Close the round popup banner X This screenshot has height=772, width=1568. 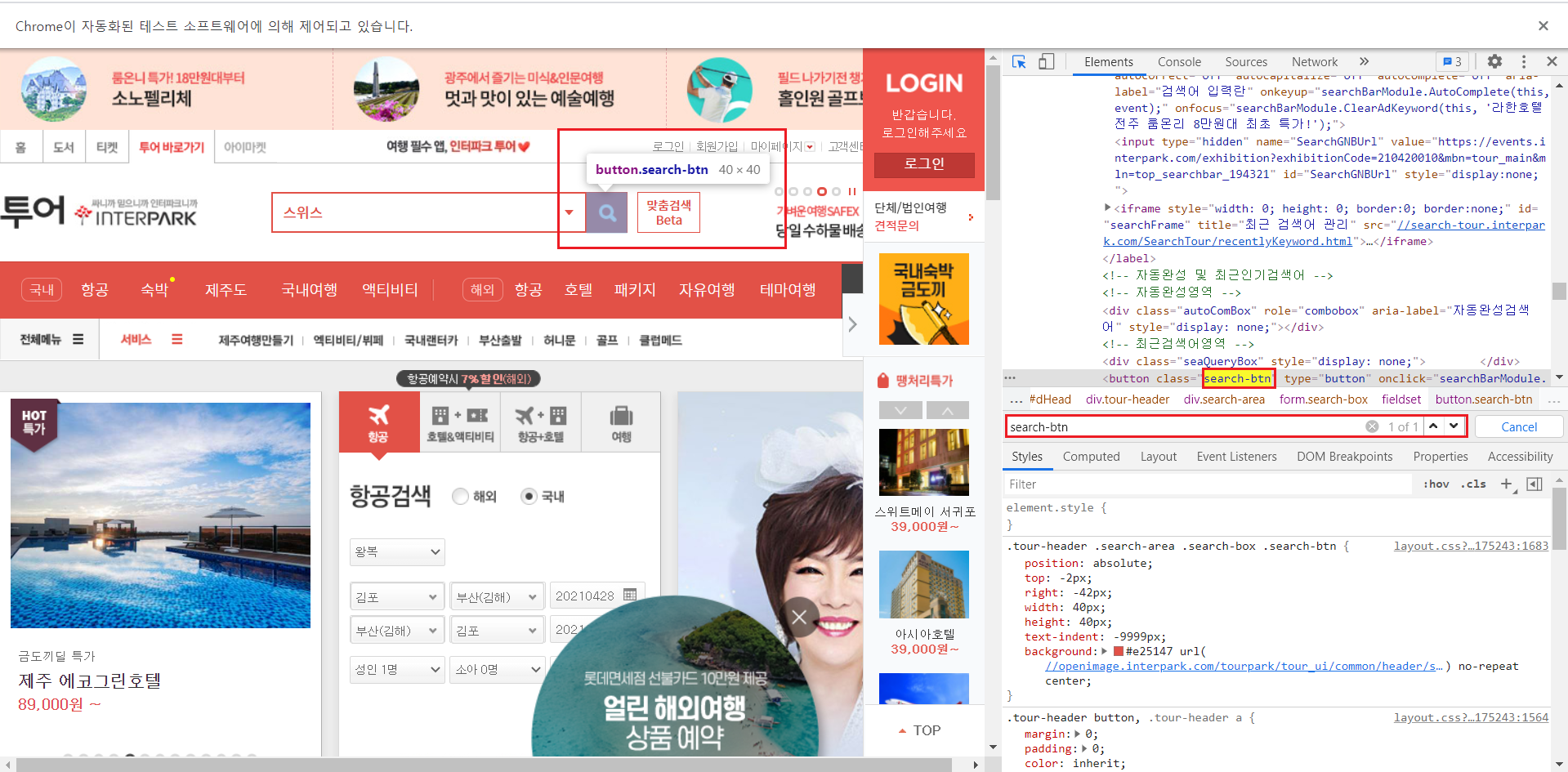pyautogui.click(x=799, y=618)
